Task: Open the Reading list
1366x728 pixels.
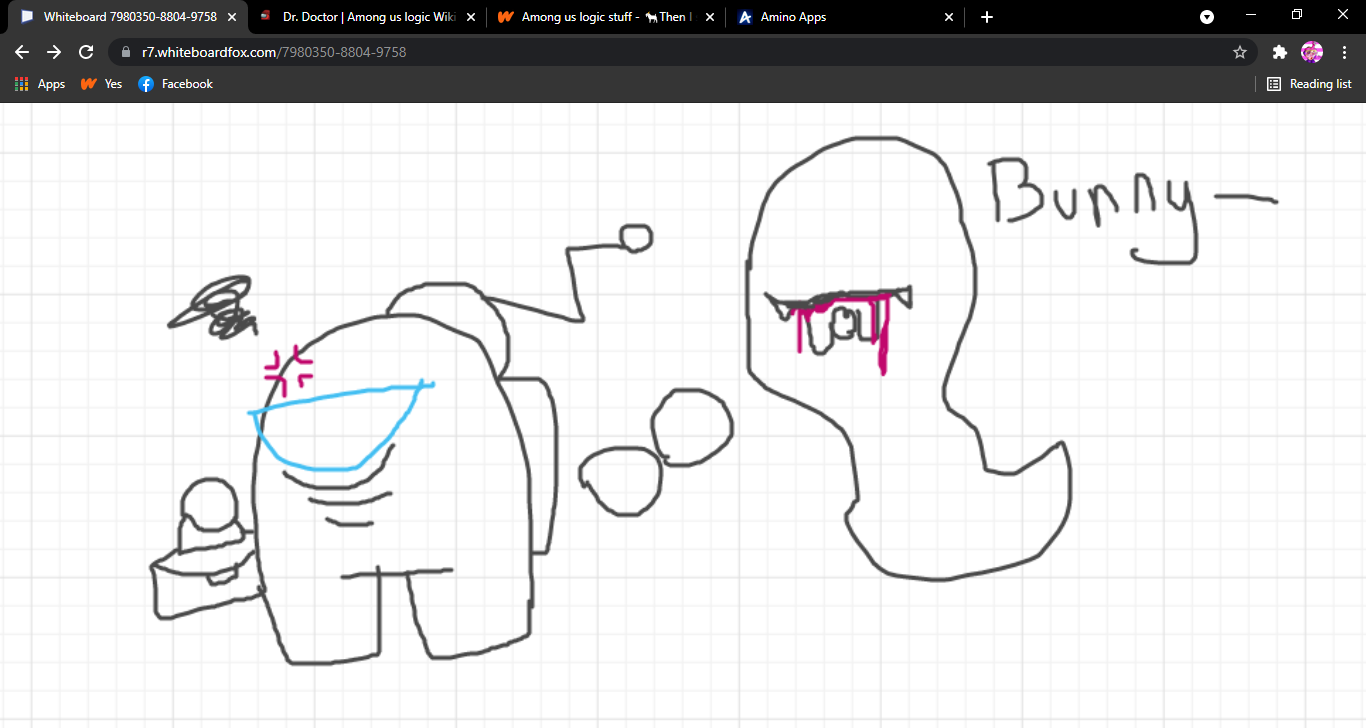Action: (x=1309, y=84)
